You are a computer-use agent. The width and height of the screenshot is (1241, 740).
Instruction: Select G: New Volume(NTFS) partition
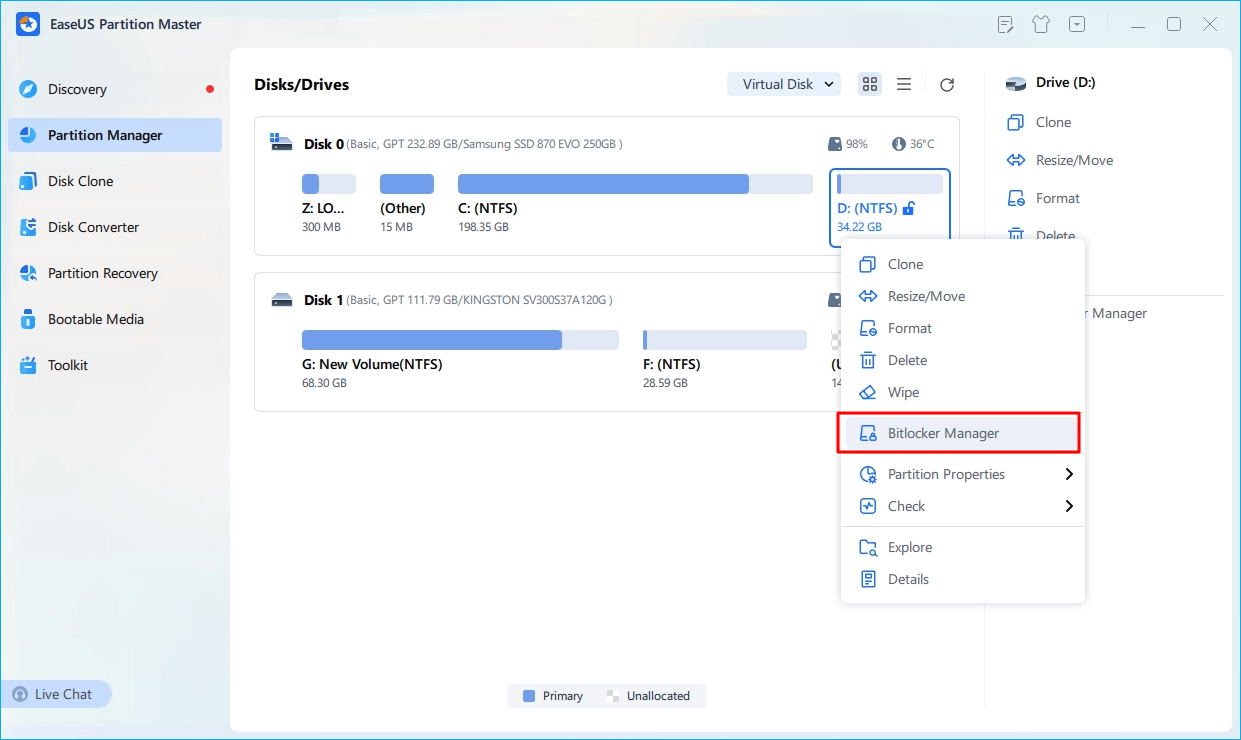[x=460, y=360]
